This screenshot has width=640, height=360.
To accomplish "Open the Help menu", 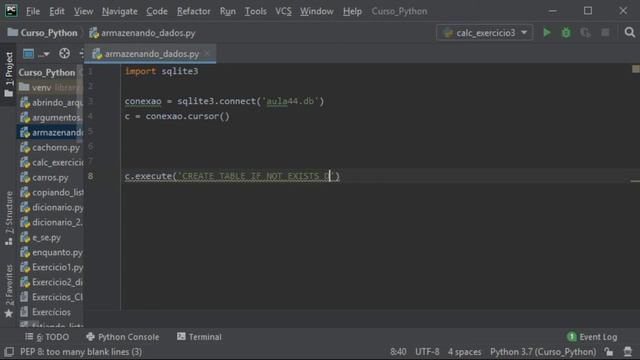I will [352, 11].
